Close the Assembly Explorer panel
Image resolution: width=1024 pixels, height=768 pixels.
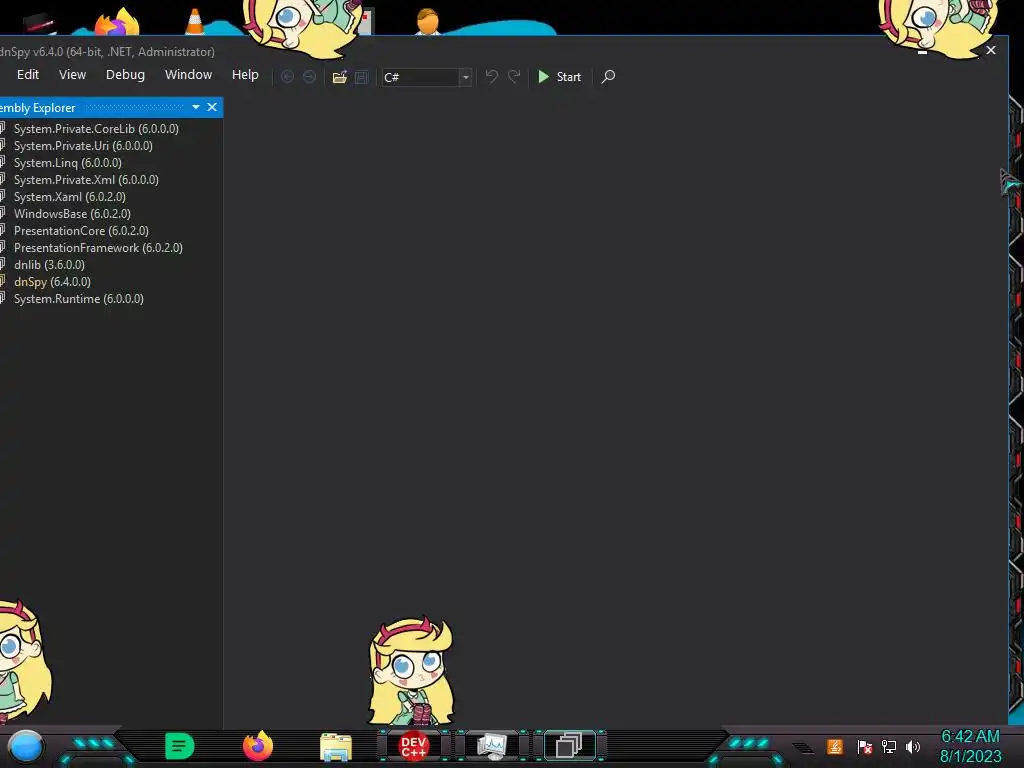pyautogui.click(x=212, y=107)
